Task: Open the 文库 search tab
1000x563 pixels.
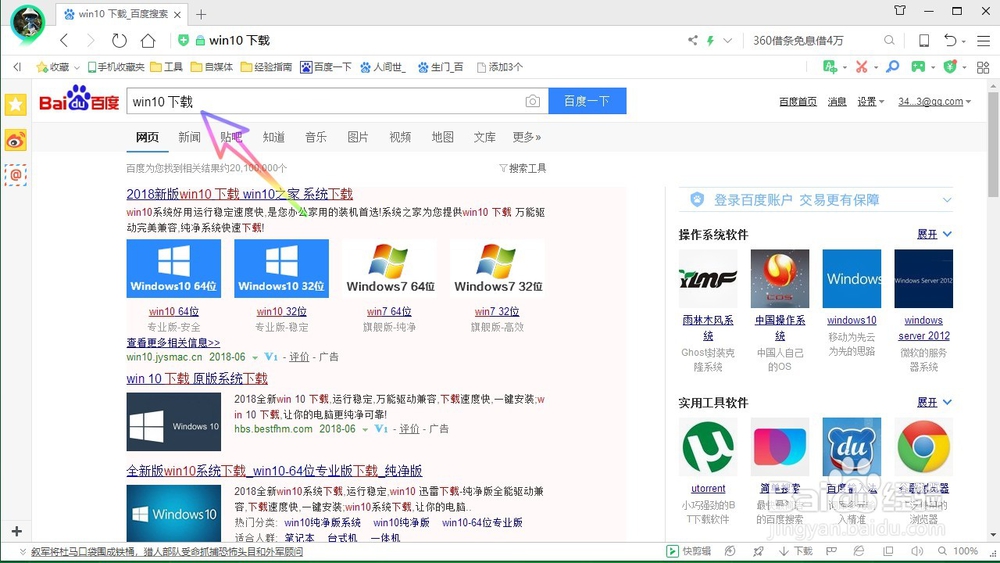Action: coord(484,137)
